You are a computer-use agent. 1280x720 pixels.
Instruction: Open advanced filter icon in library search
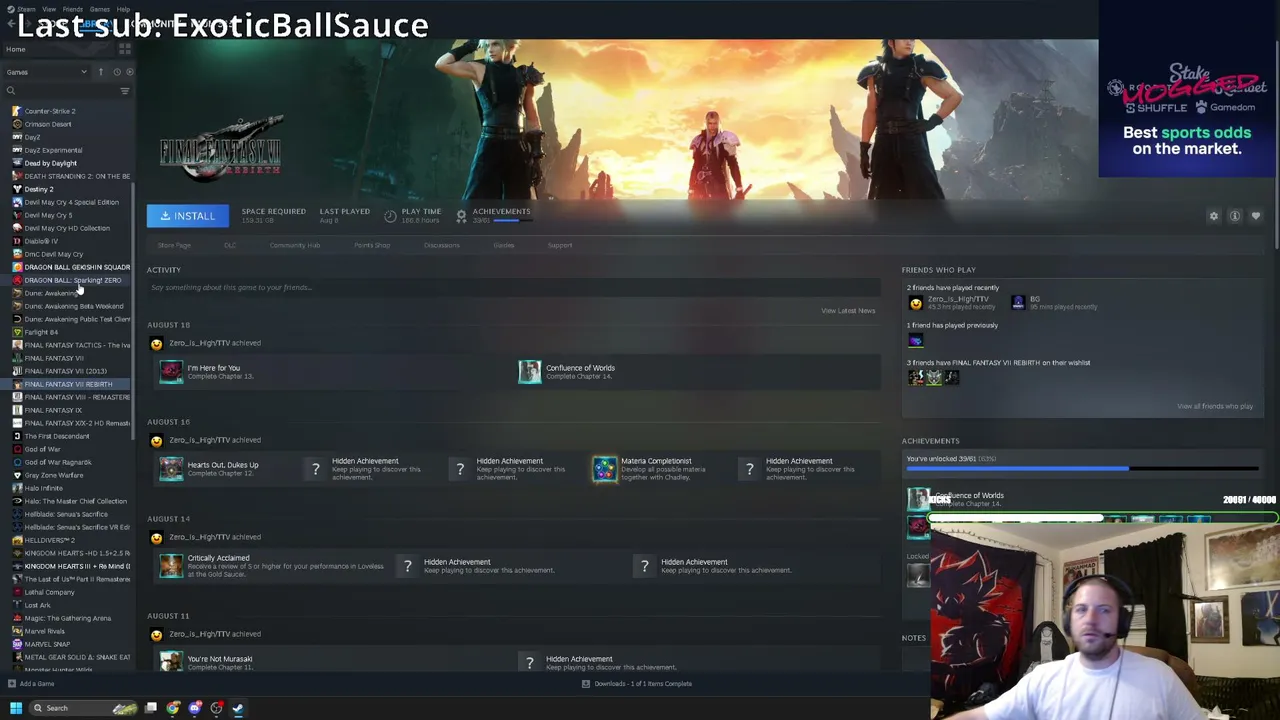[x=125, y=91]
